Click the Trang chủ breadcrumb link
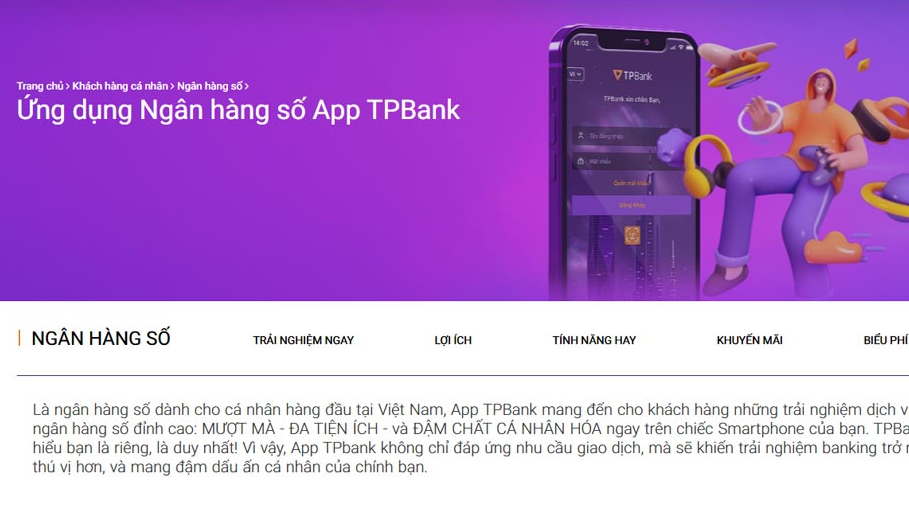909x511 pixels. tap(39, 86)
